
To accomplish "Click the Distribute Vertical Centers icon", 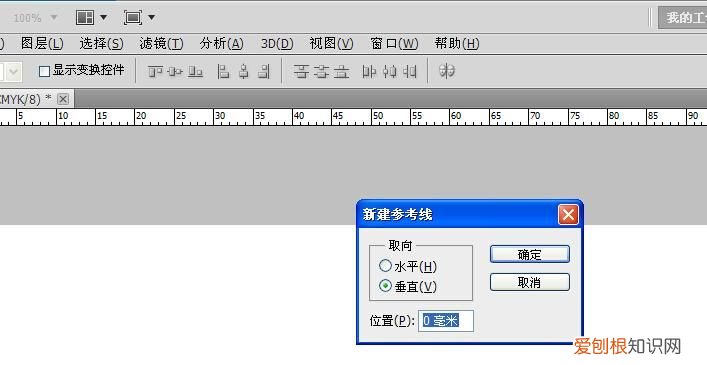I will coord(321,71).
